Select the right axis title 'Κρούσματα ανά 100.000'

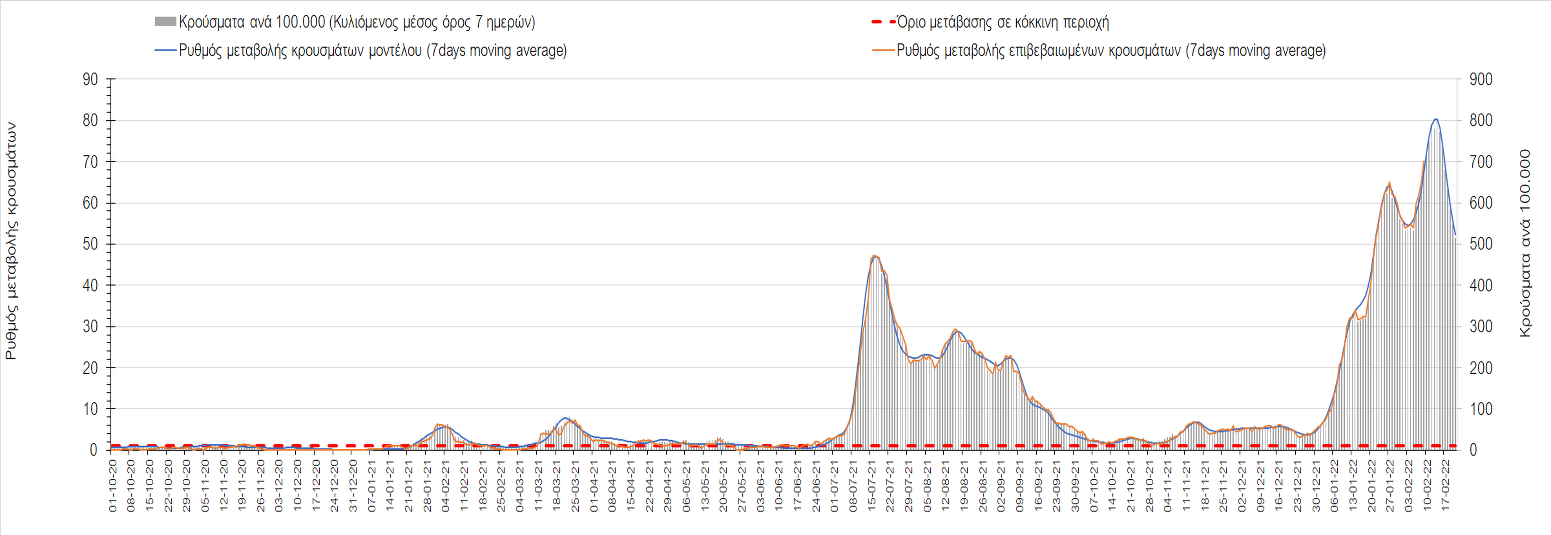pos(1526,243)
